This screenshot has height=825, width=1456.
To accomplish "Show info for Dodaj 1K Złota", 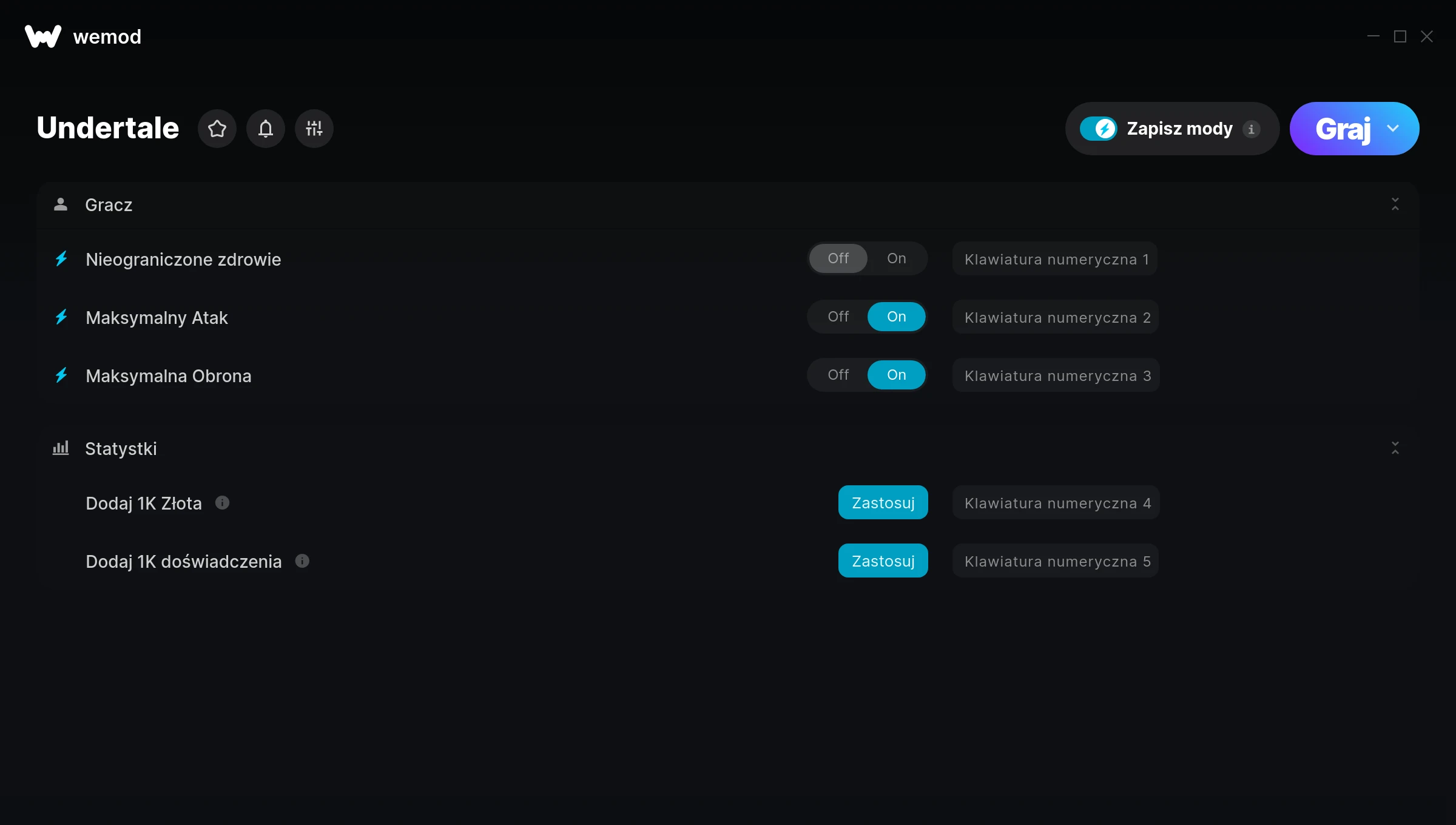I will tap(223, 503).
